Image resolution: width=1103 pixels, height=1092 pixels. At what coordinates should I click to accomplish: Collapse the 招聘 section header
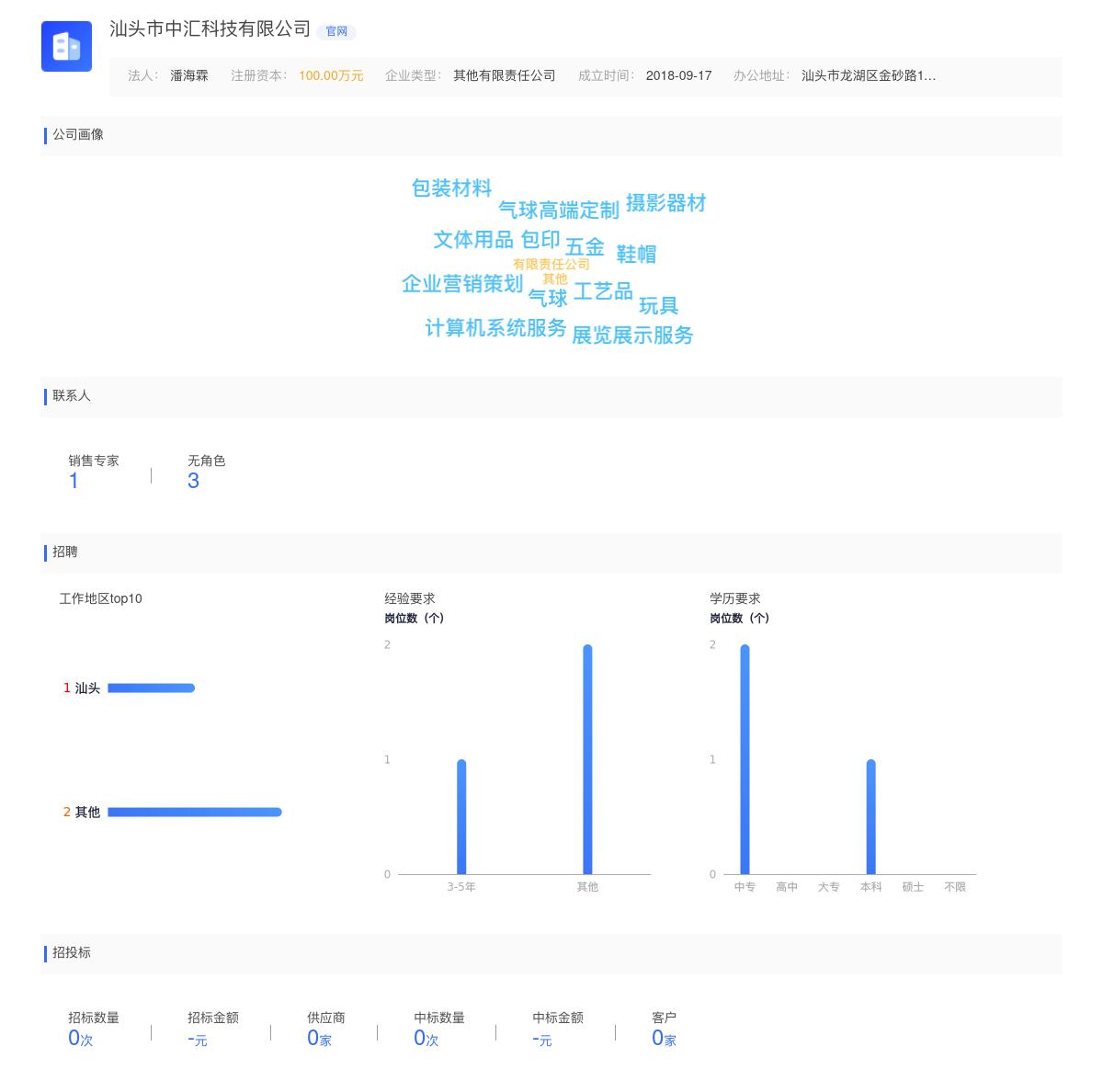64,552
